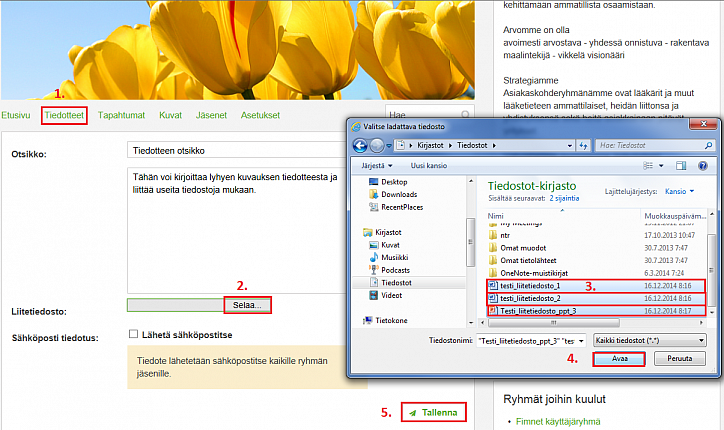Open the Tapahtumat tab
Image resolution: width=724 pixels, height=430 pixels.
(121, 115)
